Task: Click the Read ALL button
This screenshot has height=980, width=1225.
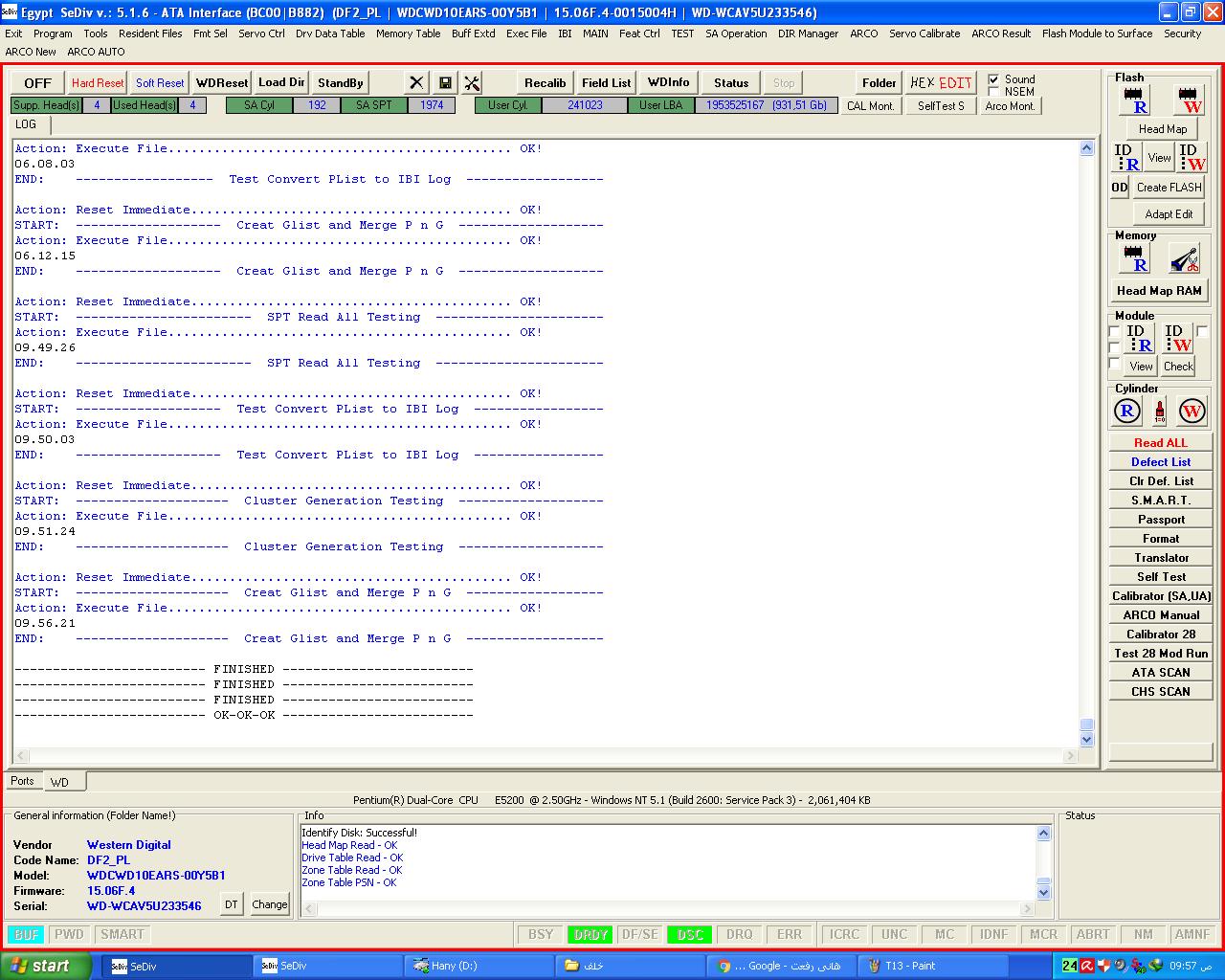Action: pyautogui.click(x=1160, y=443)
